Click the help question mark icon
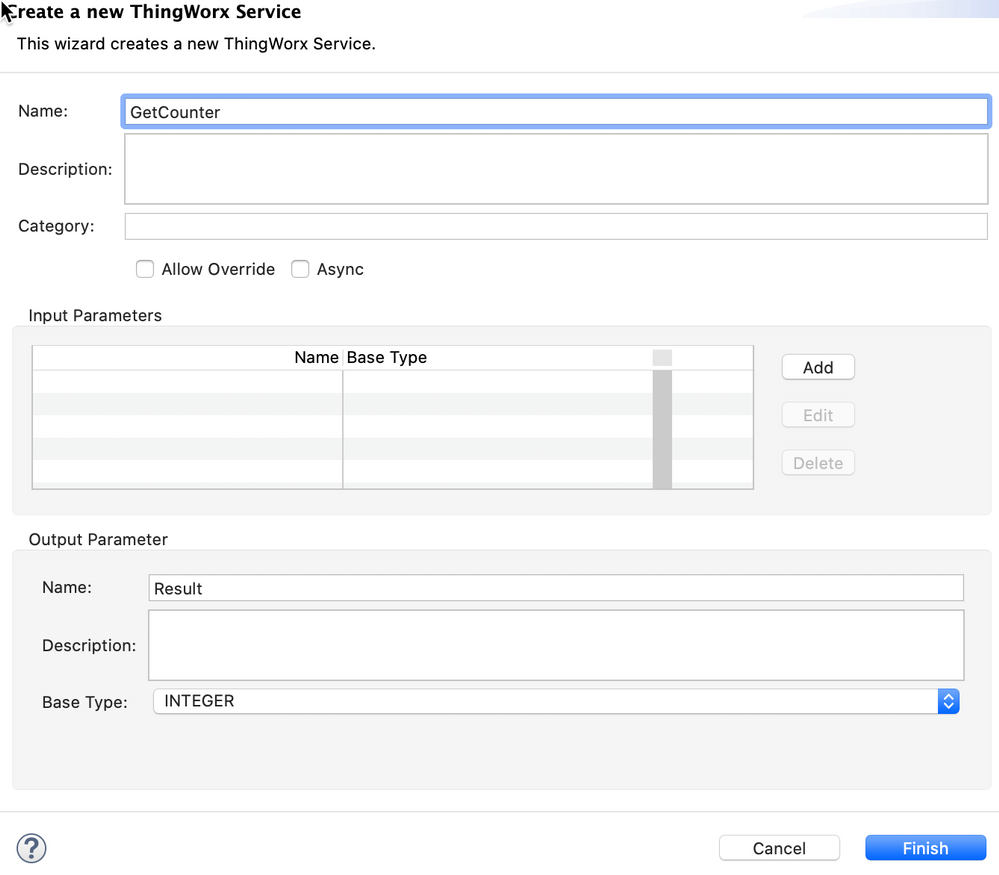This screenshot has width=999, height=875. [x=32, y=848]
